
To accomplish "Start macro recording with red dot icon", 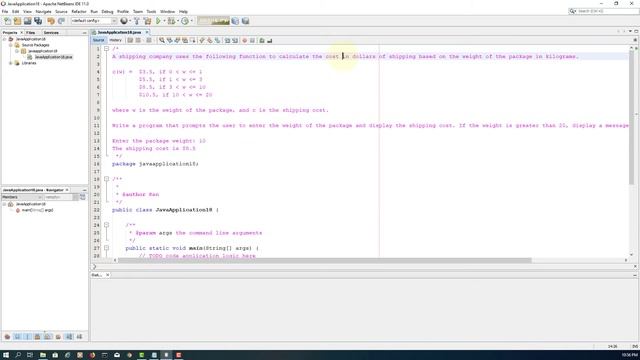I will (244, 40).
